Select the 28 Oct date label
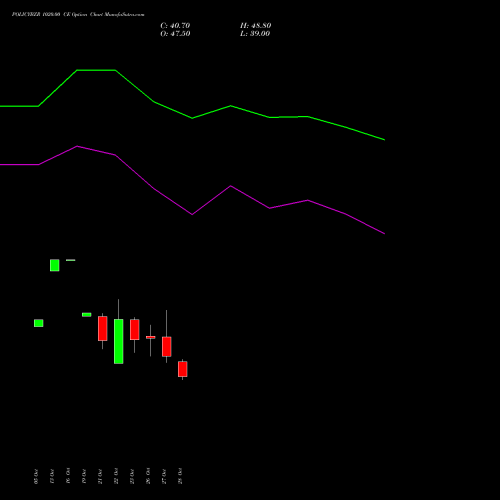Image resolution: width=500 pixels, height=500 pixels. tap(180, 476)
